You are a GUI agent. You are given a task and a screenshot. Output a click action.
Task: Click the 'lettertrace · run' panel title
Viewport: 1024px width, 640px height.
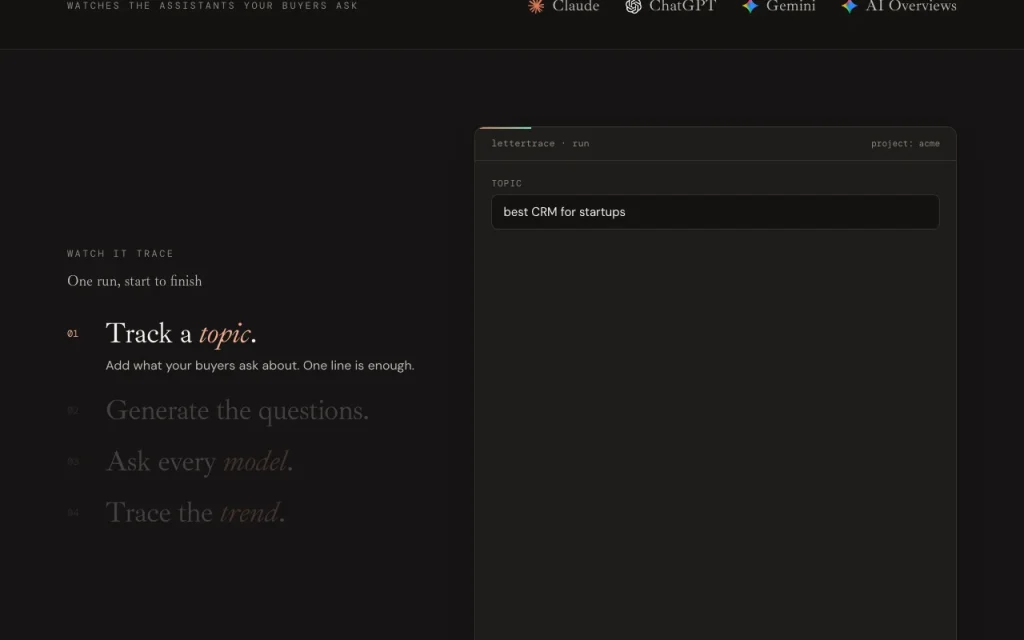coord(540,144)
